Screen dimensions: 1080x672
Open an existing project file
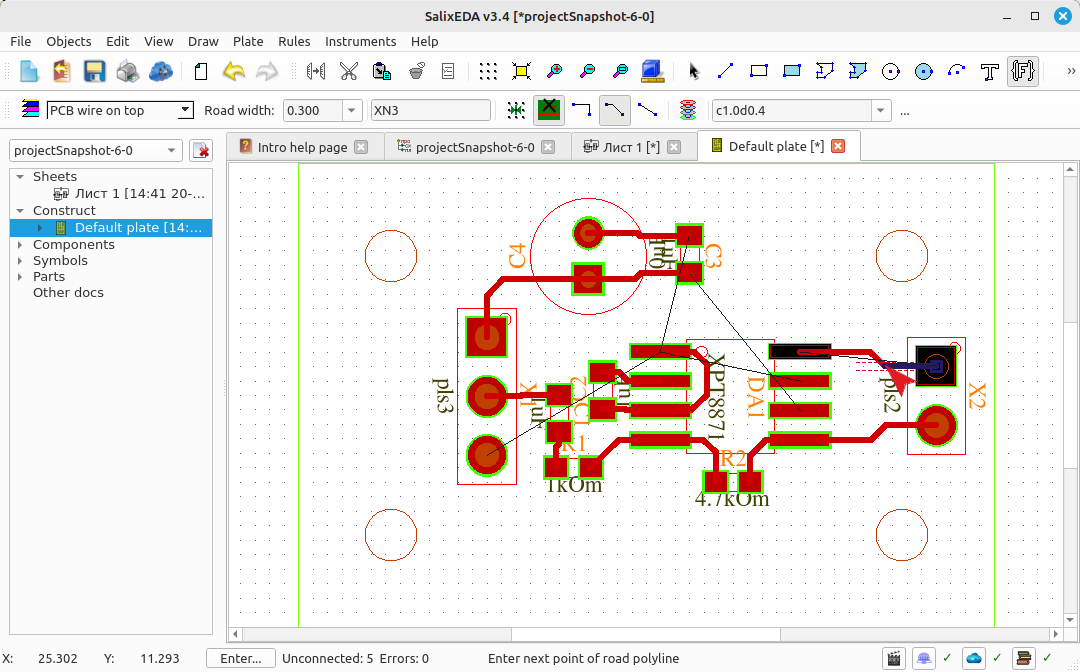coord(61,71)
